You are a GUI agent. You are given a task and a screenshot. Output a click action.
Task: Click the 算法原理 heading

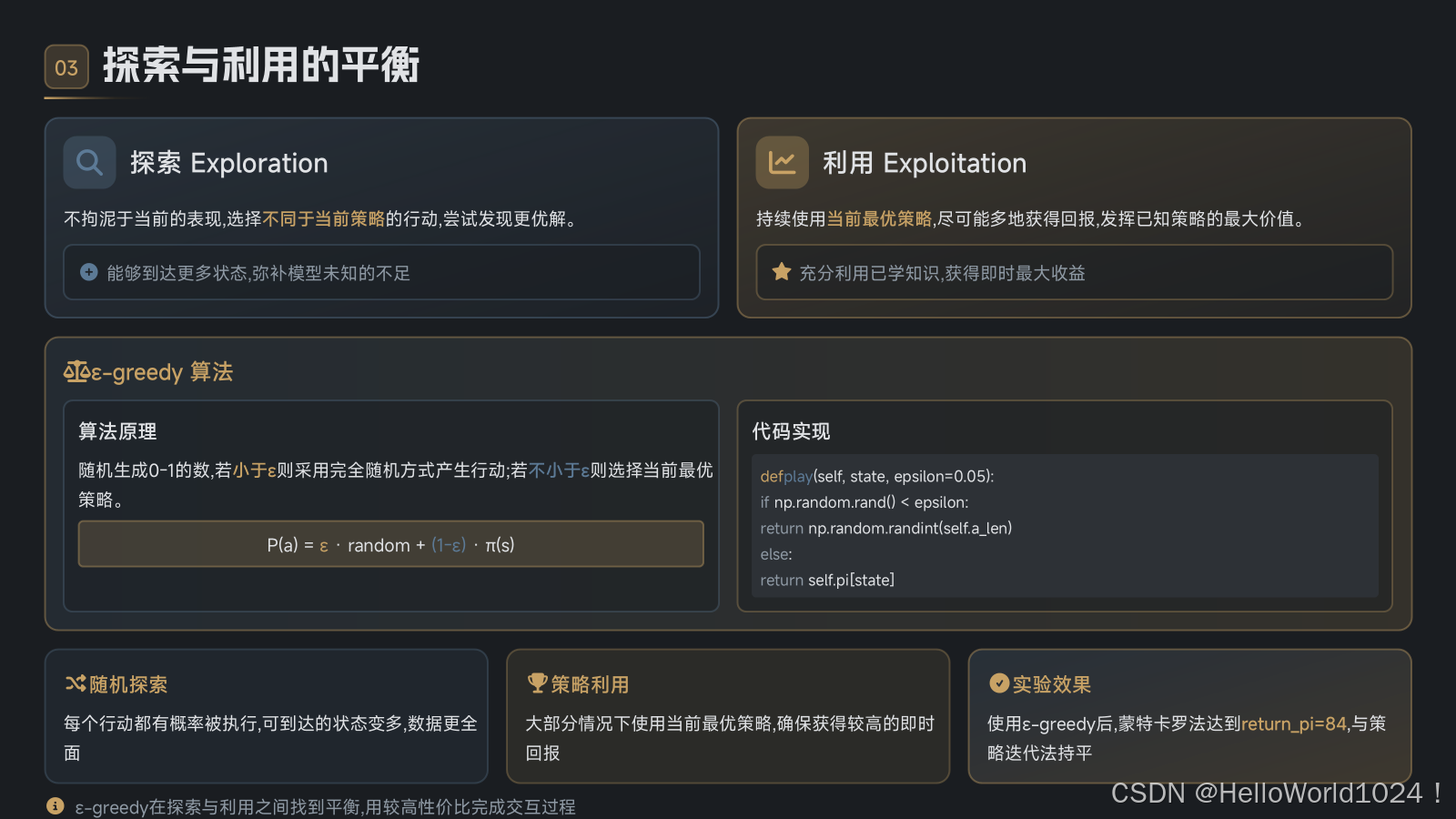(x=117, y=431)
